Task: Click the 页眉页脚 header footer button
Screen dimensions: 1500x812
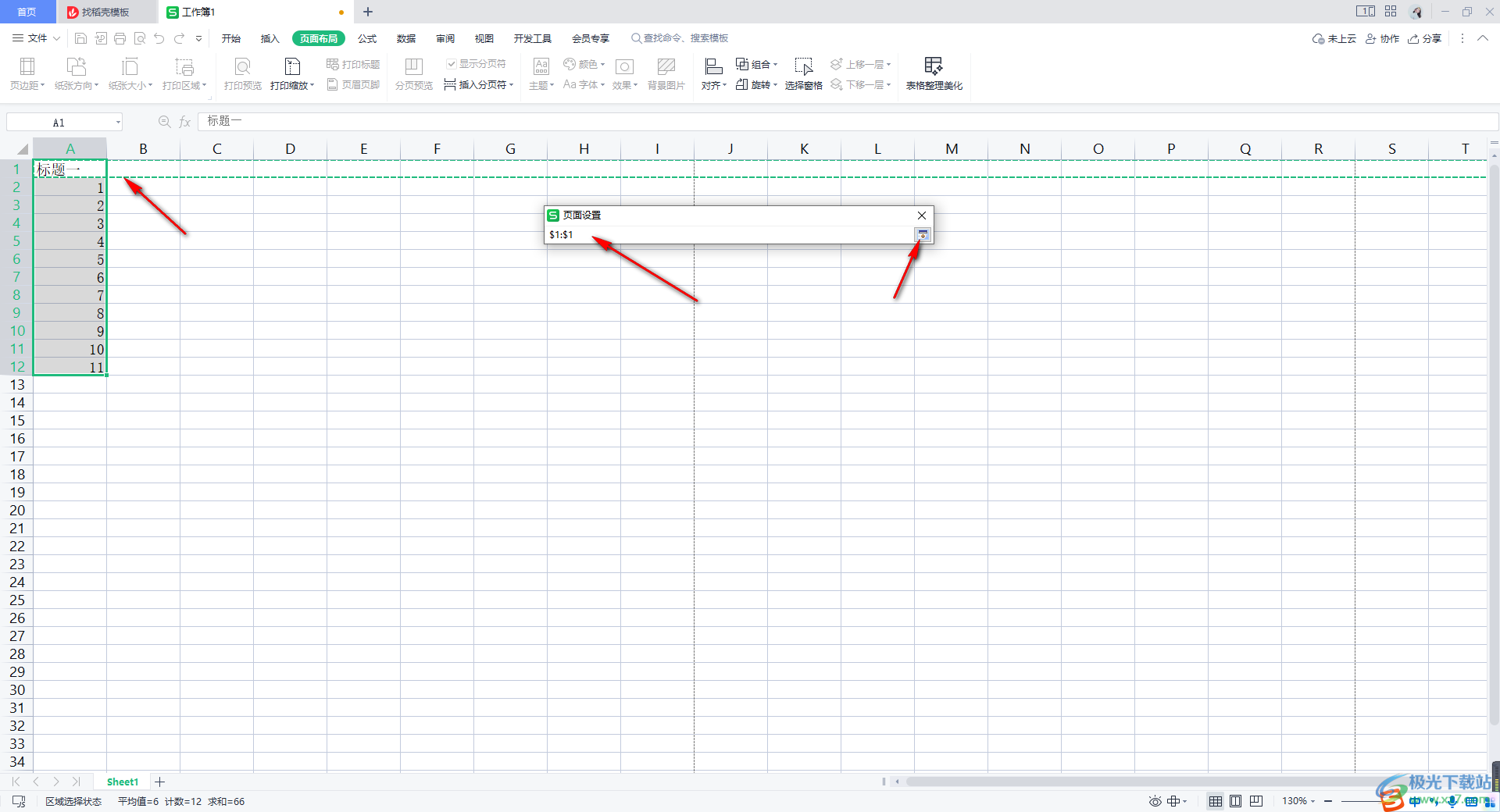Action: click(353, 84)
